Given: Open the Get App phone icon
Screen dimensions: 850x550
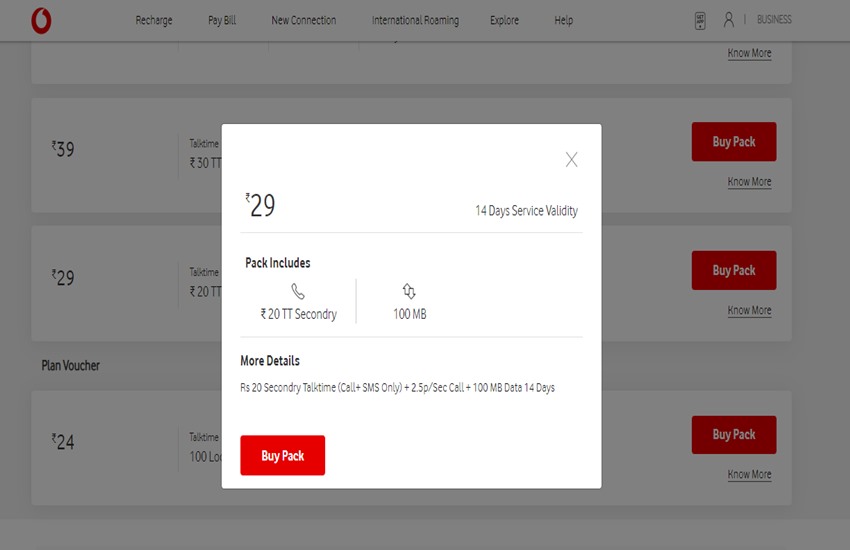Looking at the screenshot, I should pos(700,20).
